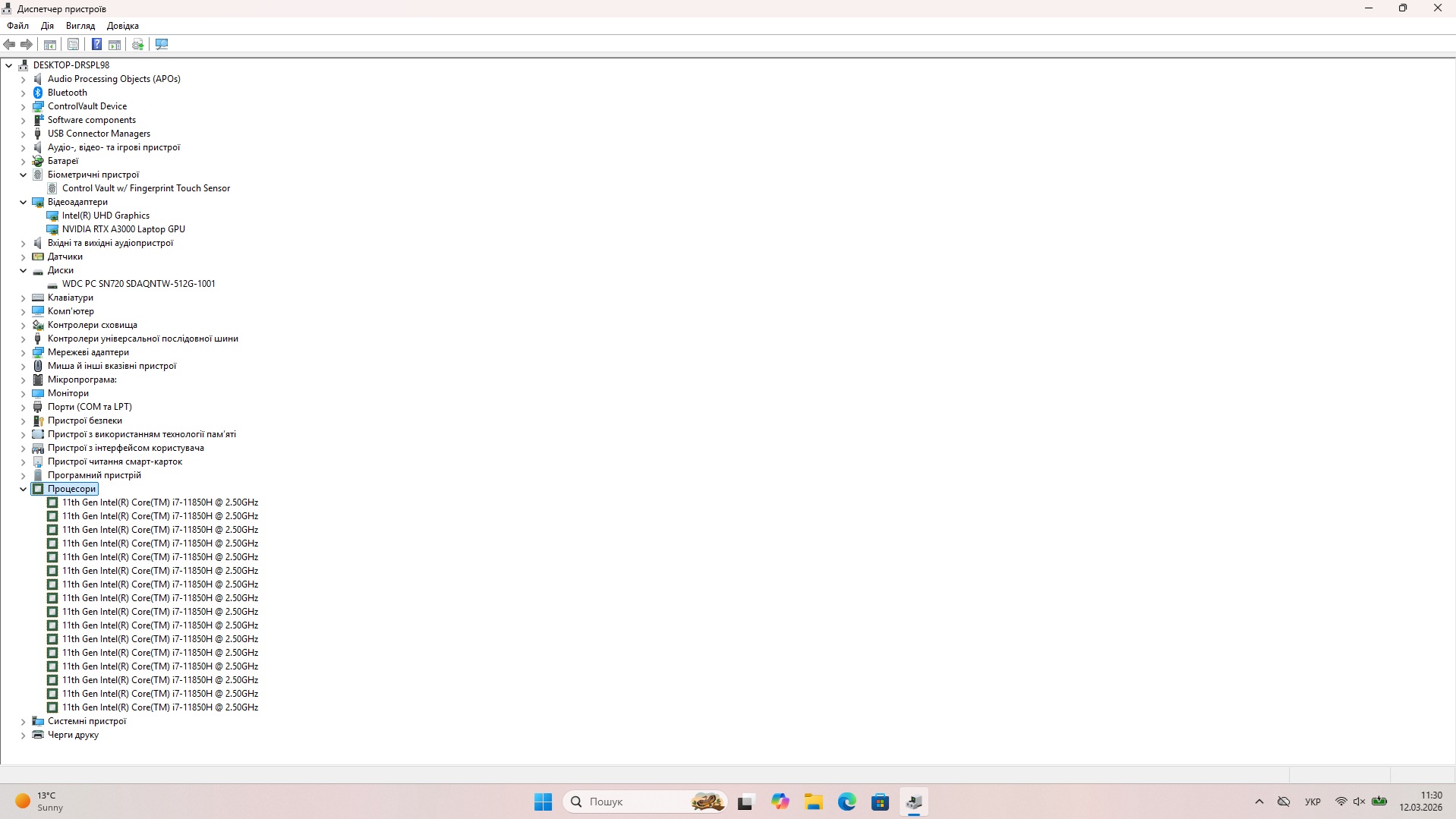Open the Вигляд menu
This screenshot has height=819, width=1456.
pos(80,26)
